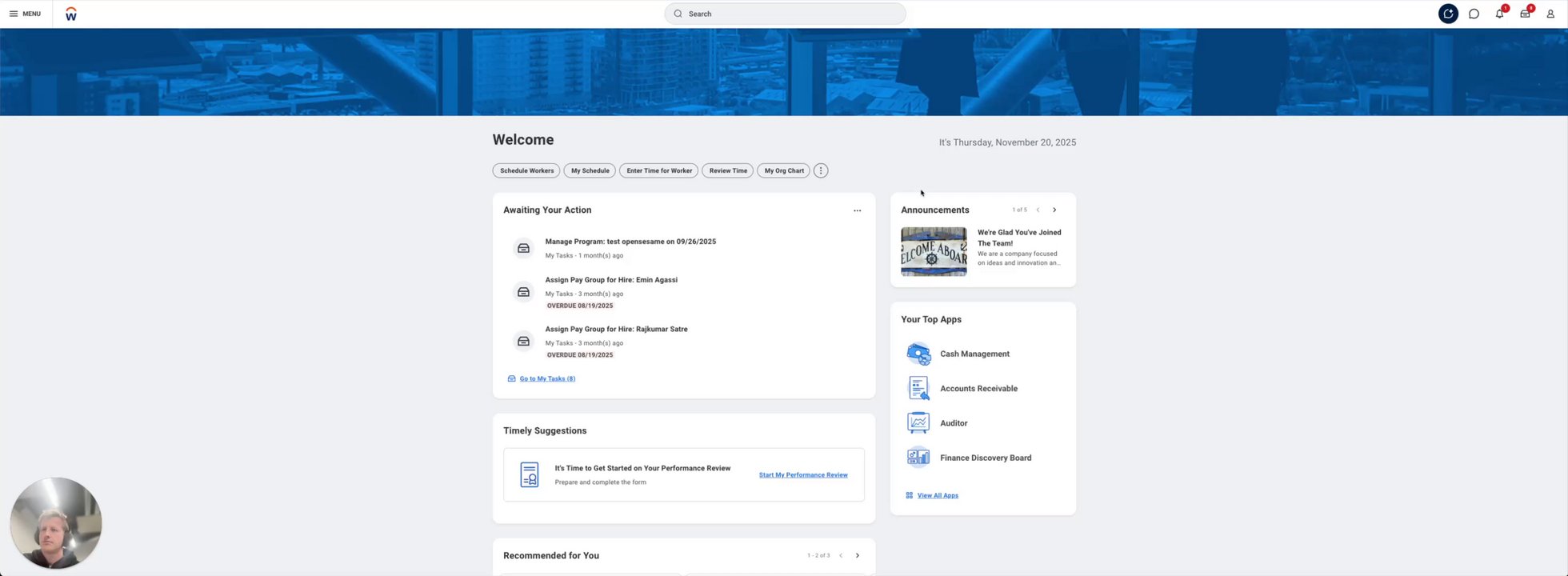Open the Accounts Receivable app icon
This screenshot has height=576, width=1568.
tap(918, 388)
